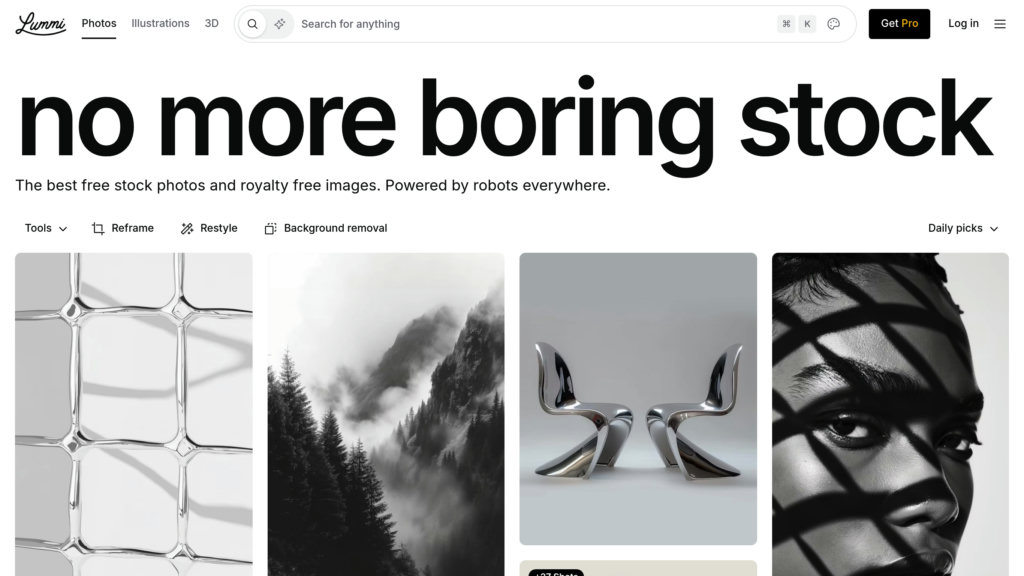Open the Daily picks sort dropdown
The image size is (1024, 576).
(963, 228)
